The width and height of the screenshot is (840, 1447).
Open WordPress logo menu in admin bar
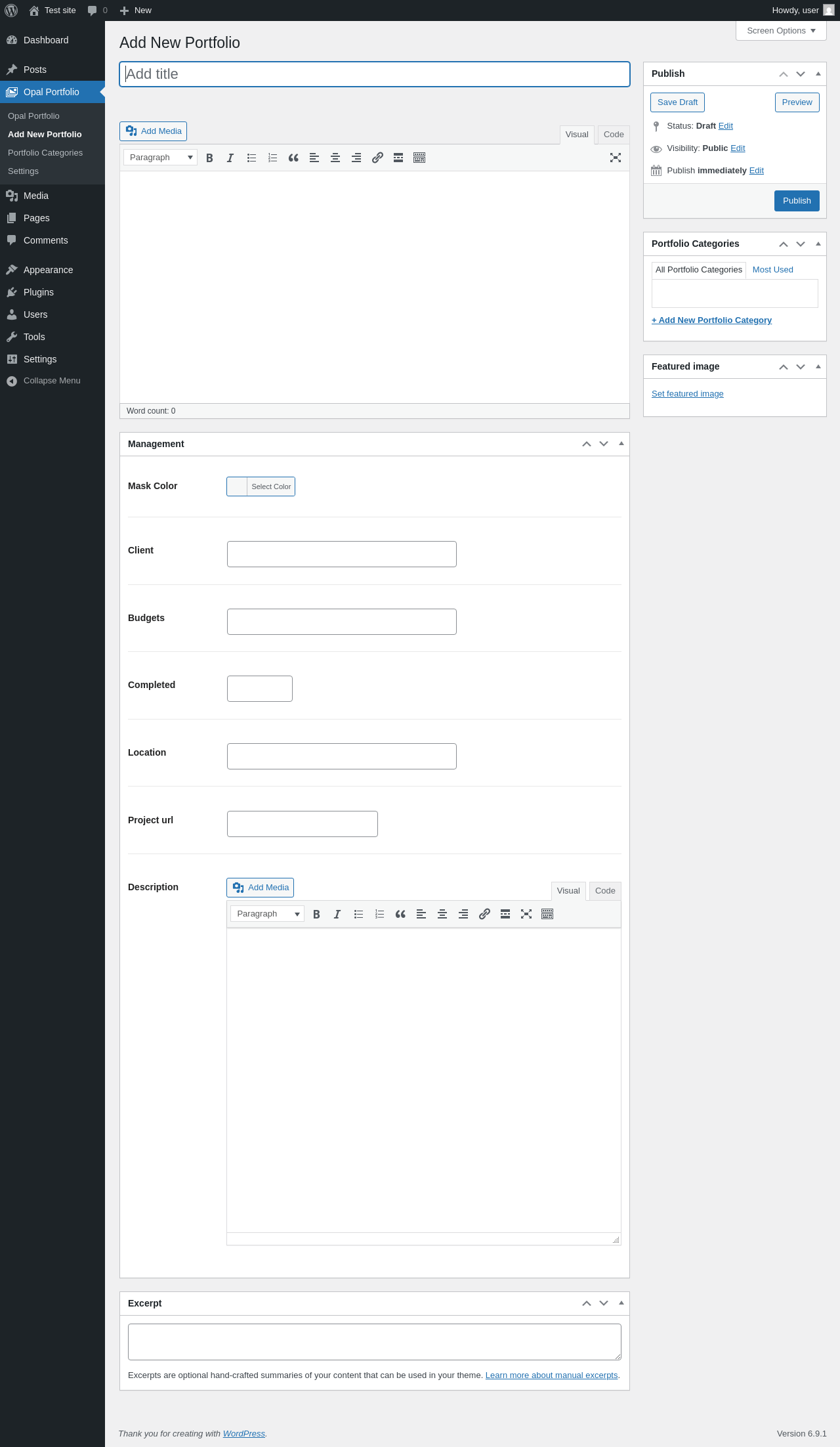[x=11, y=11]
